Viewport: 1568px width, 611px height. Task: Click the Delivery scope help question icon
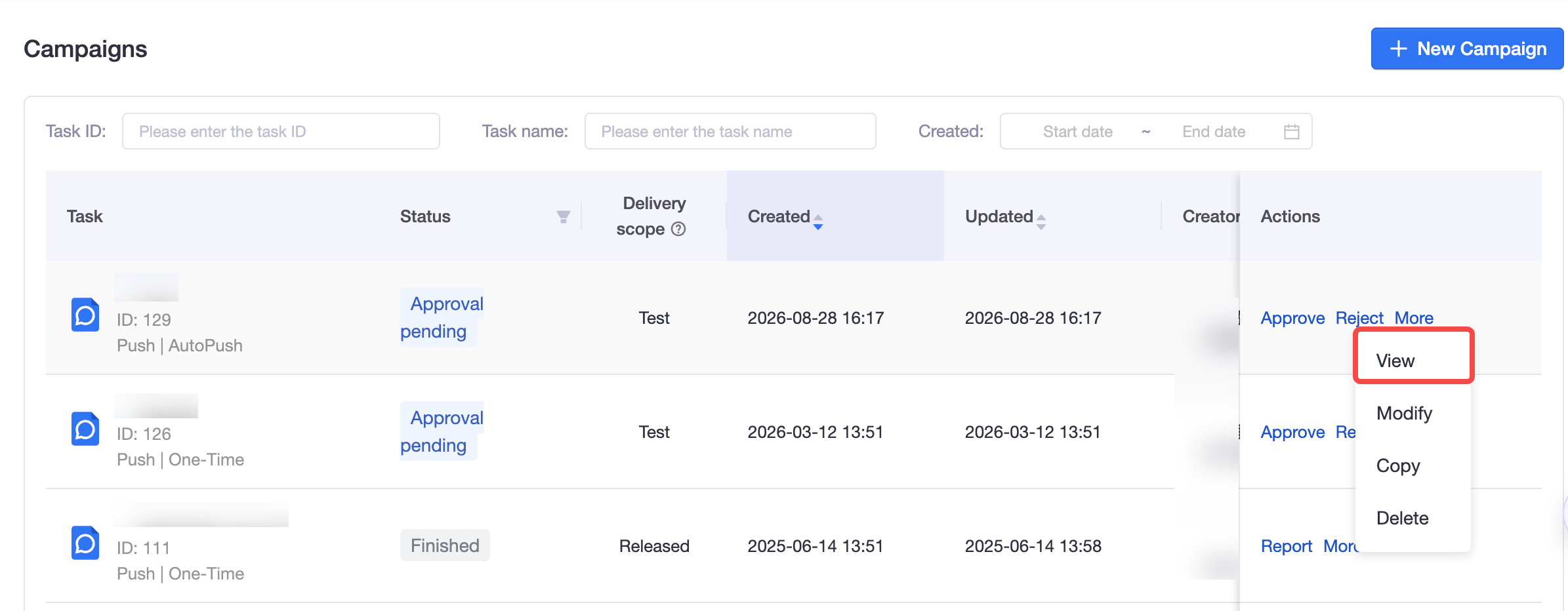click(678, 229)
